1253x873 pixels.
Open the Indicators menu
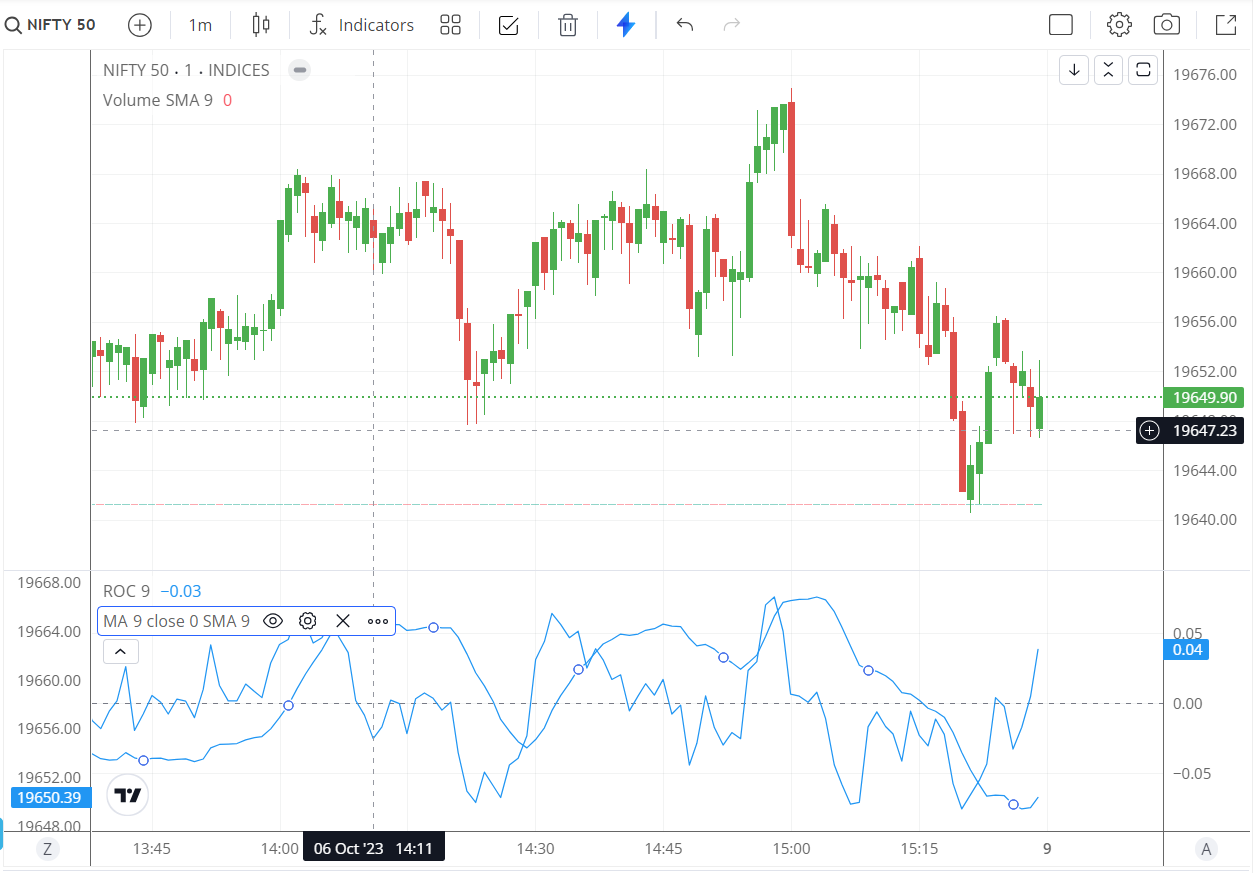tap(361, 25)
